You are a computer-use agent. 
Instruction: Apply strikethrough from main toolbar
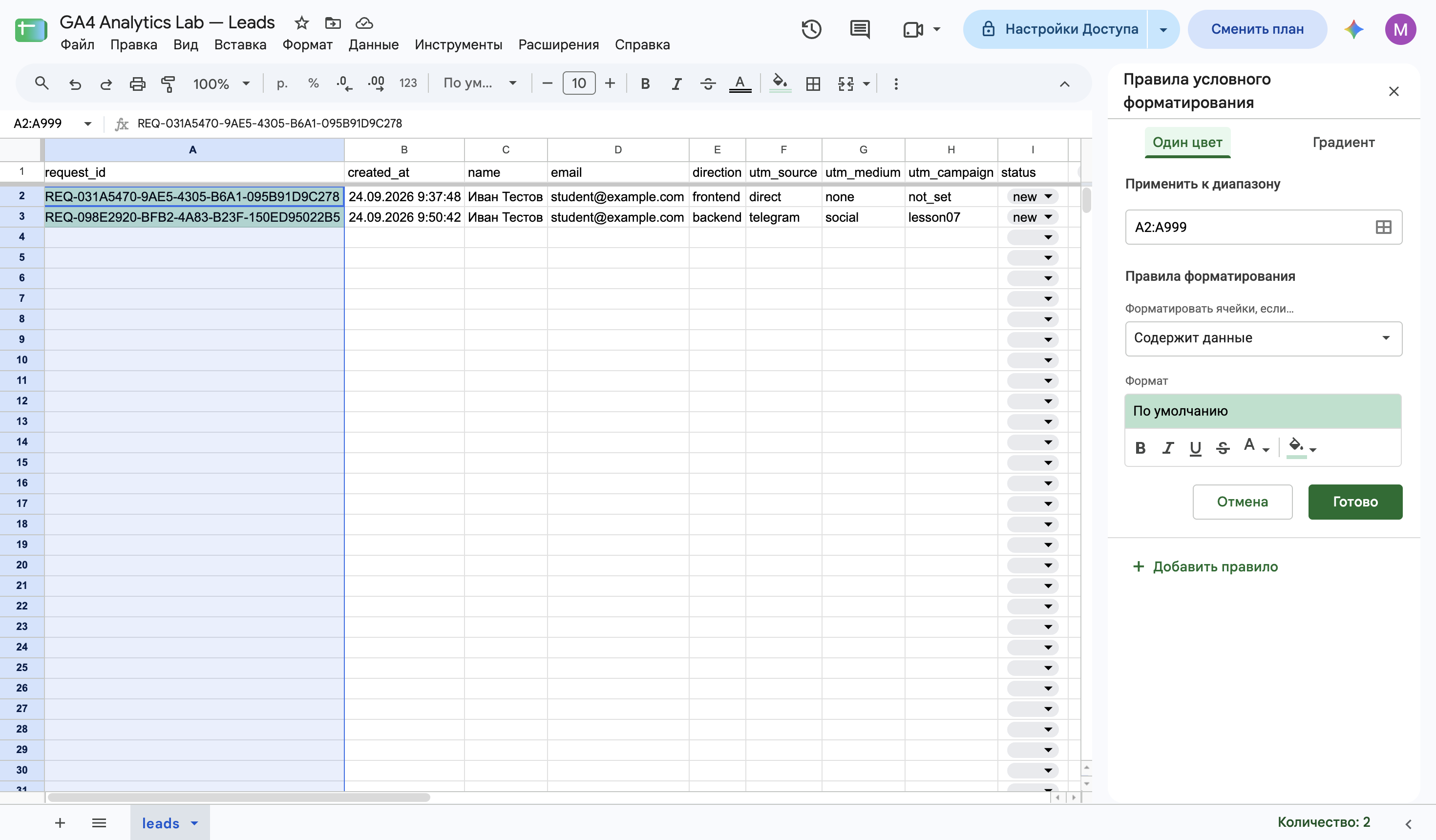point(708,84)
